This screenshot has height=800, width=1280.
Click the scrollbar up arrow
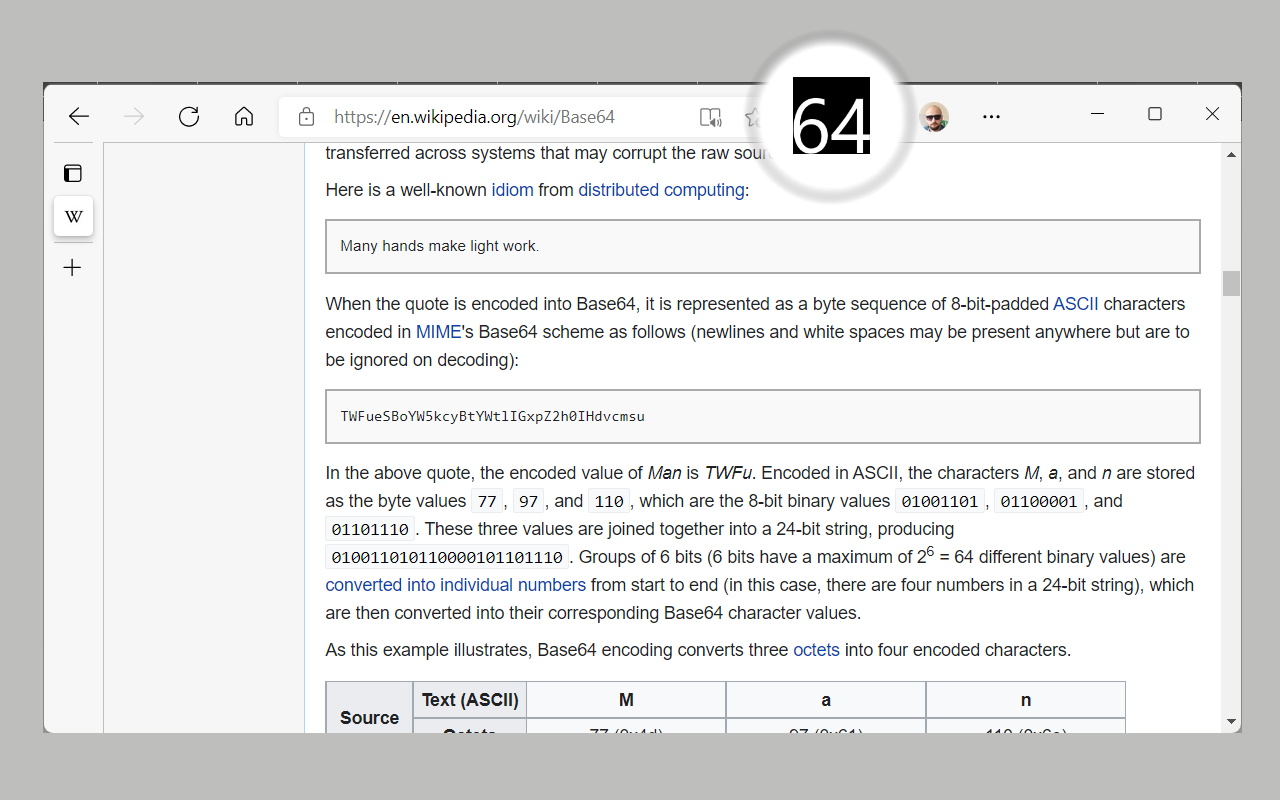(x=1231, y=154)
